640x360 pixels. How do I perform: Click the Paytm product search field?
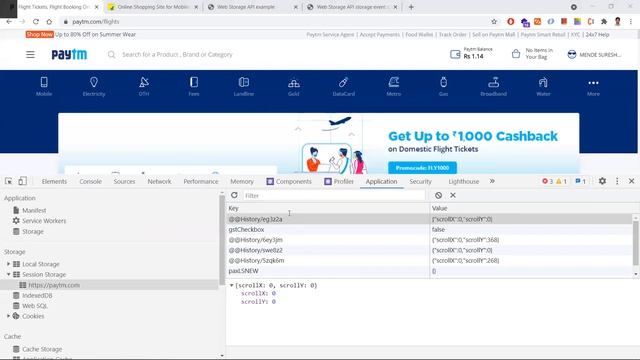point(177,54)
